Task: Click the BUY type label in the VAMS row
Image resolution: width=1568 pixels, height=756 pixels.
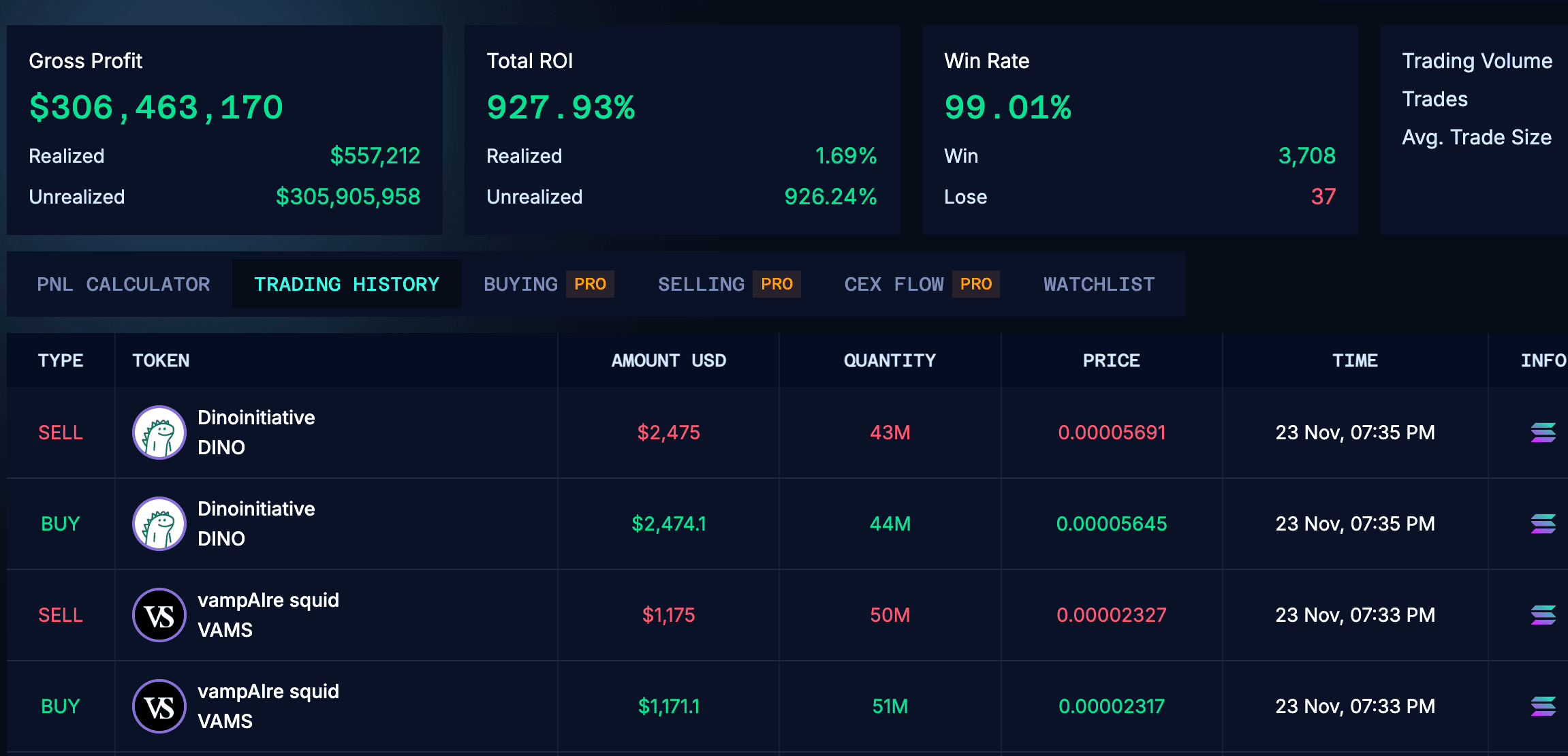Action: pos(61,706)
